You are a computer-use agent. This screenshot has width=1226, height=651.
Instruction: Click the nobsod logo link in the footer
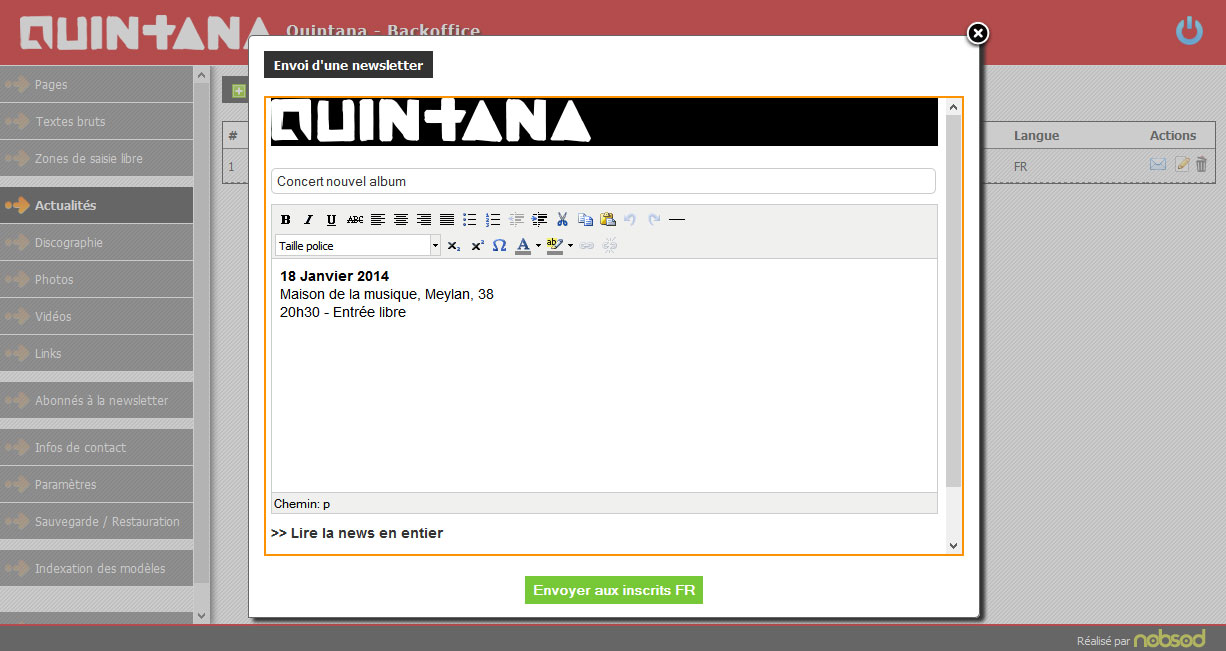click(1169, 638)
